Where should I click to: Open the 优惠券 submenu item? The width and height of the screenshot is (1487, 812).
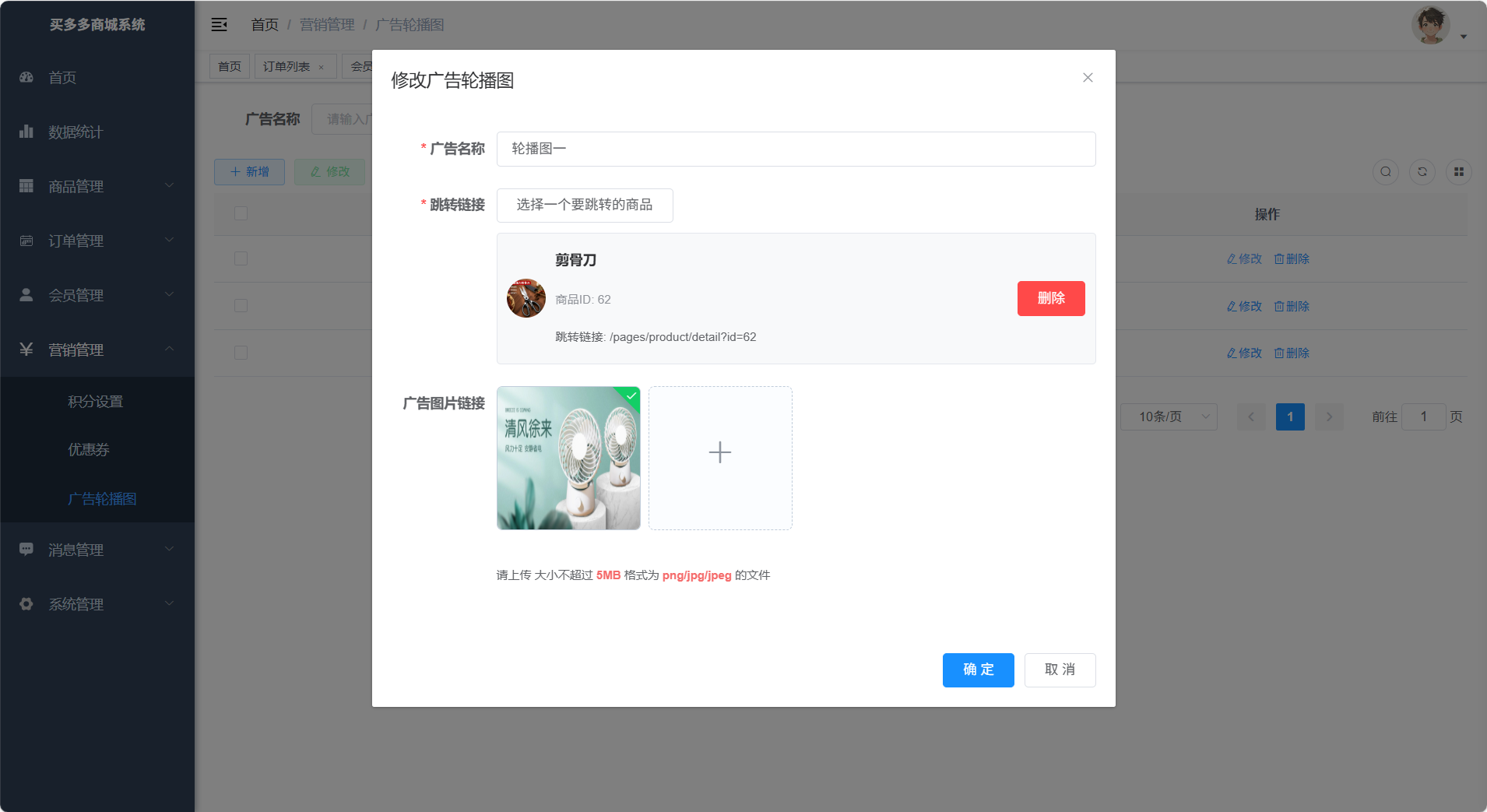coord(89,450)
